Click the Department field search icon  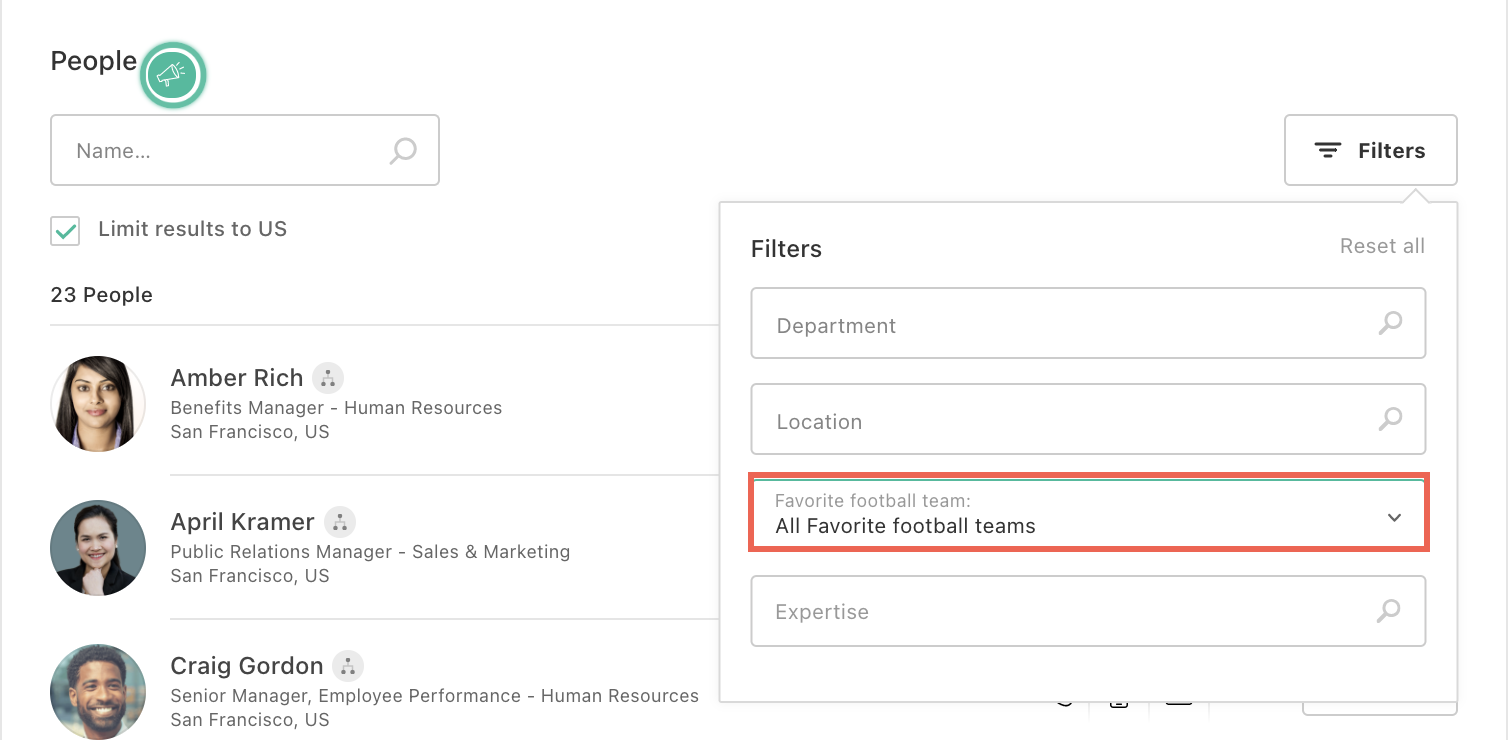[1390, 324]
